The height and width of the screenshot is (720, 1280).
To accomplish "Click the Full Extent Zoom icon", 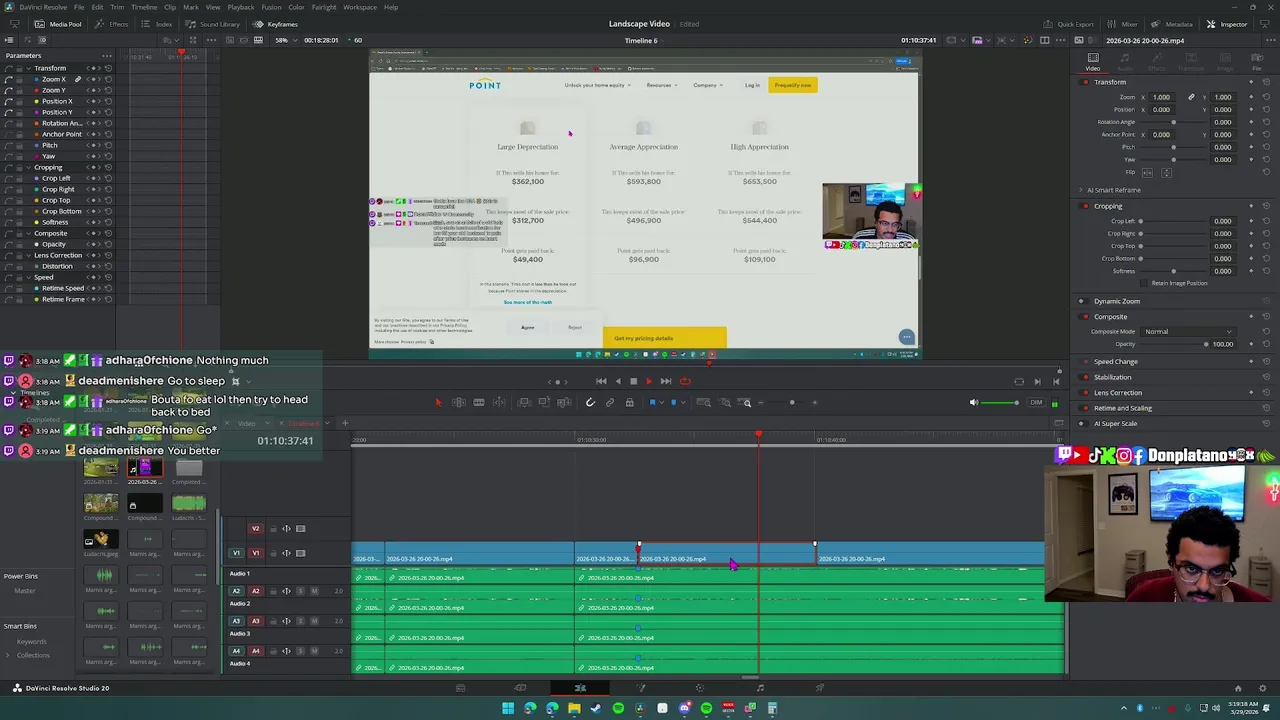I will pyautogui.click(x=704, y=402).
